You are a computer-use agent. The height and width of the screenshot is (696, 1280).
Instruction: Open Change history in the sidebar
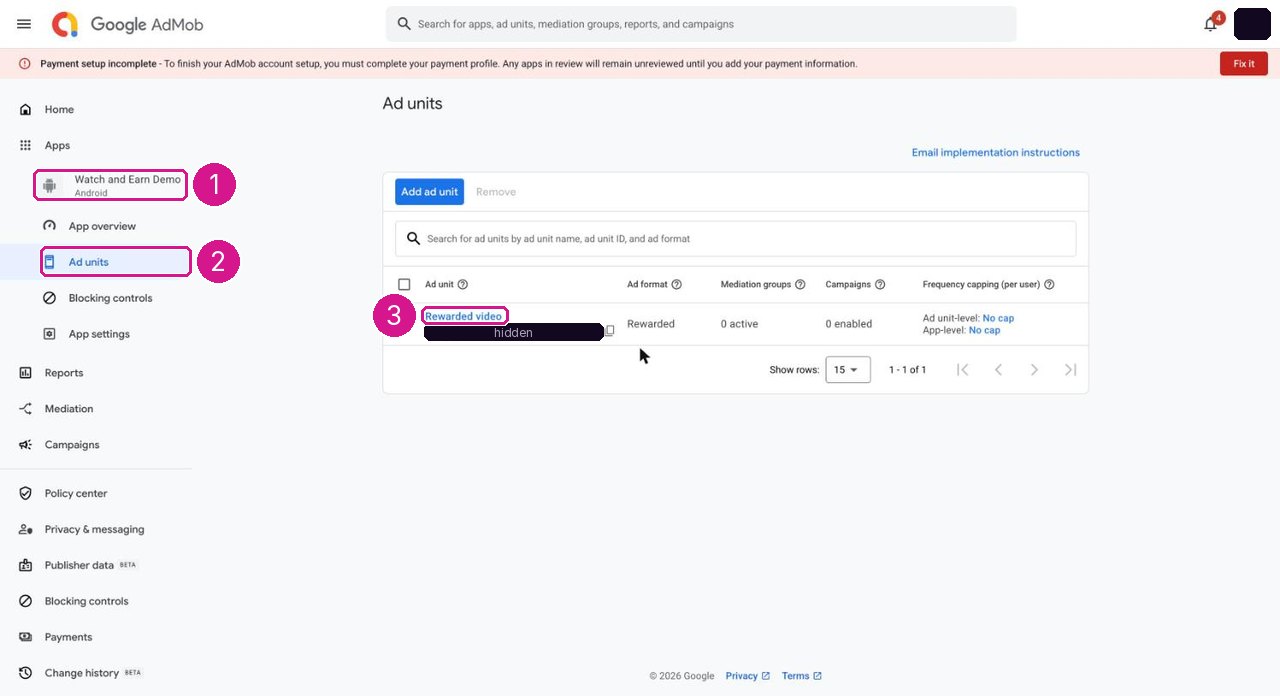81,674
